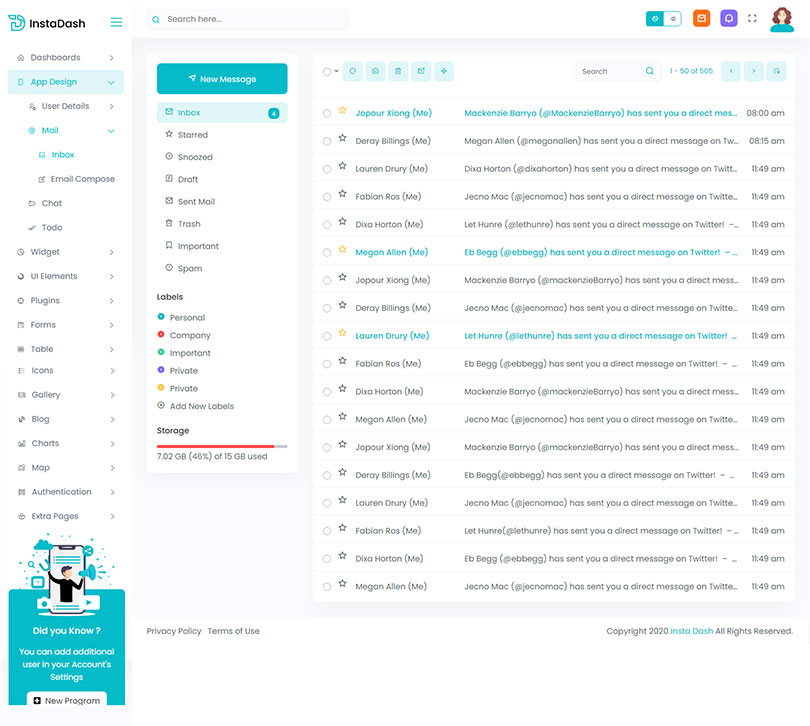Star the first Jopour Xiong email
The image size is (810, 726).
[342, 112]
